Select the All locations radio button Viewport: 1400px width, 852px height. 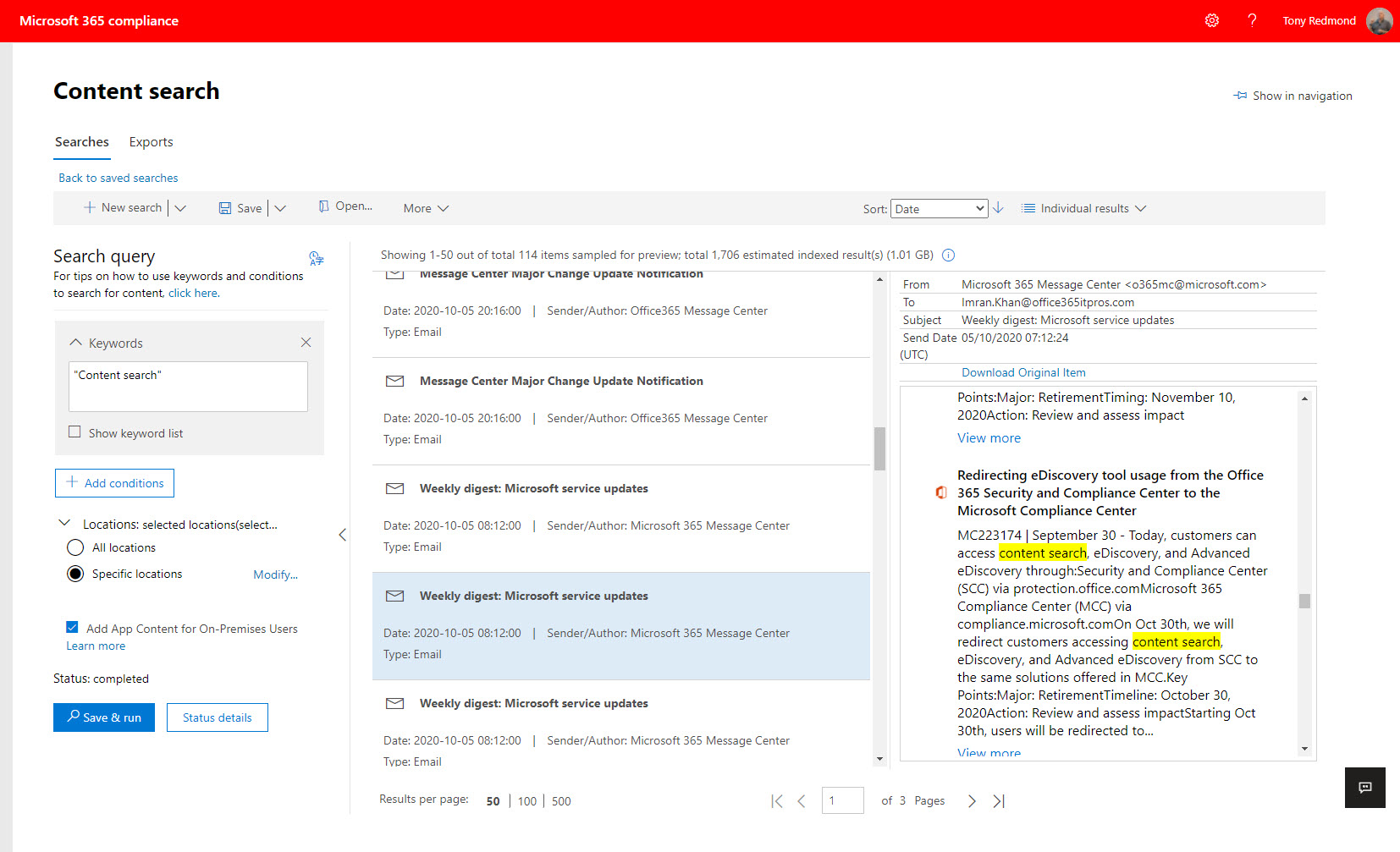tap(75, 547)
